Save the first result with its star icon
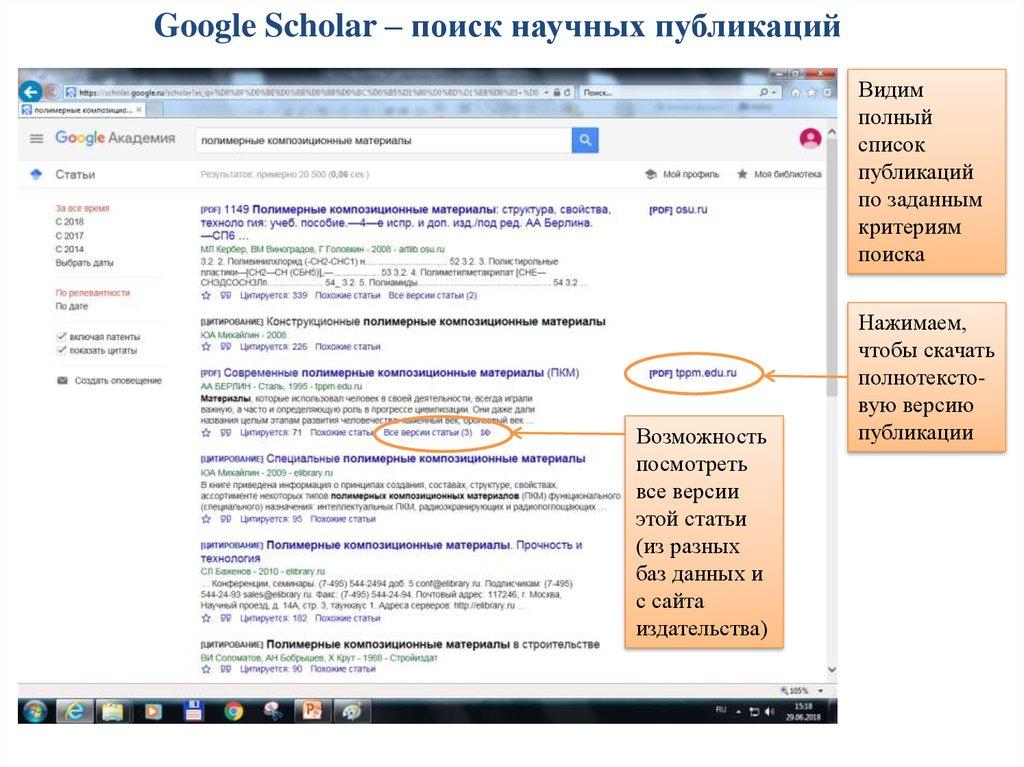1024x767 pixels. (206, 296)
